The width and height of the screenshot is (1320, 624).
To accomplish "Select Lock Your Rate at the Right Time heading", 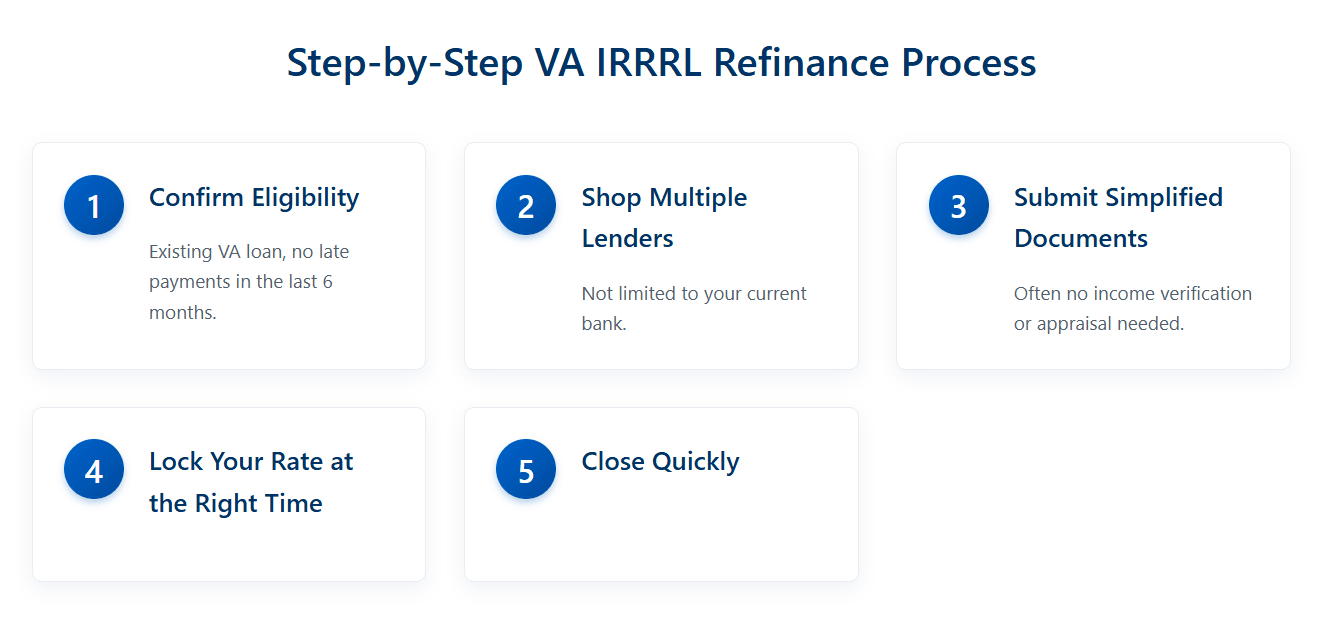I will 251,482.
